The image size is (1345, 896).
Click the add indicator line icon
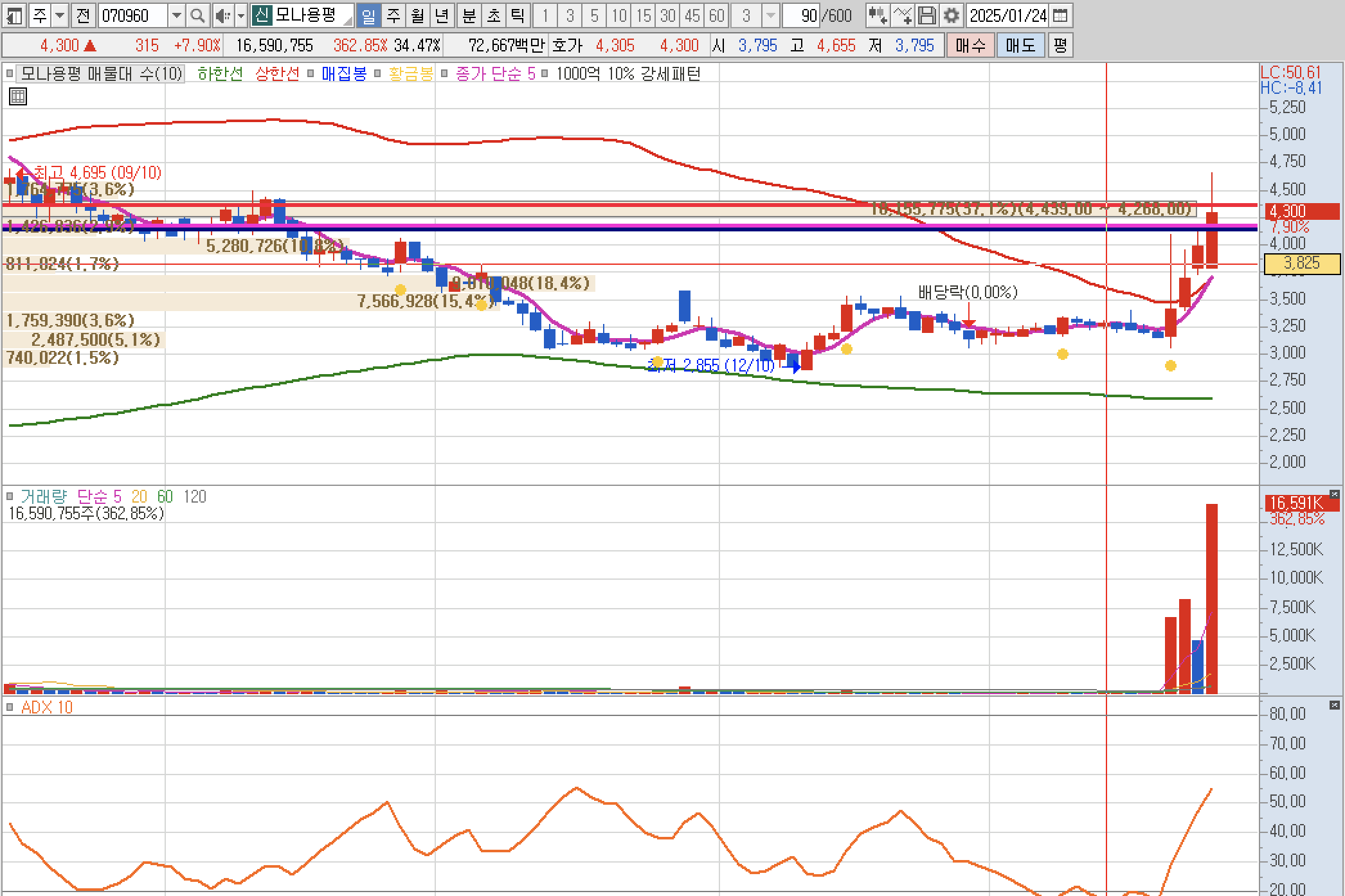[x=902, y=15]
